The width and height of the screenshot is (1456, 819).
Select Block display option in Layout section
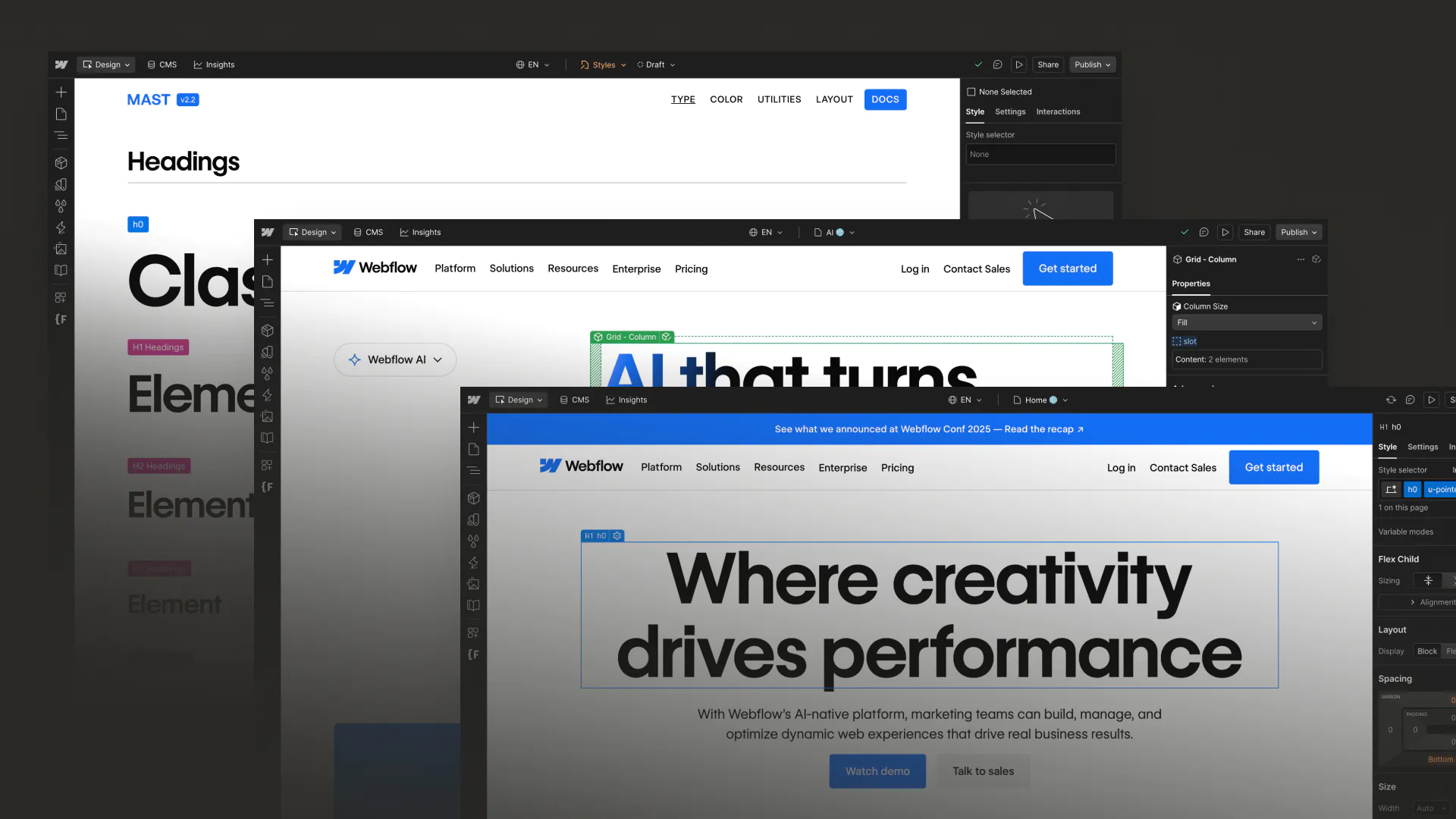click(1426, 651)
